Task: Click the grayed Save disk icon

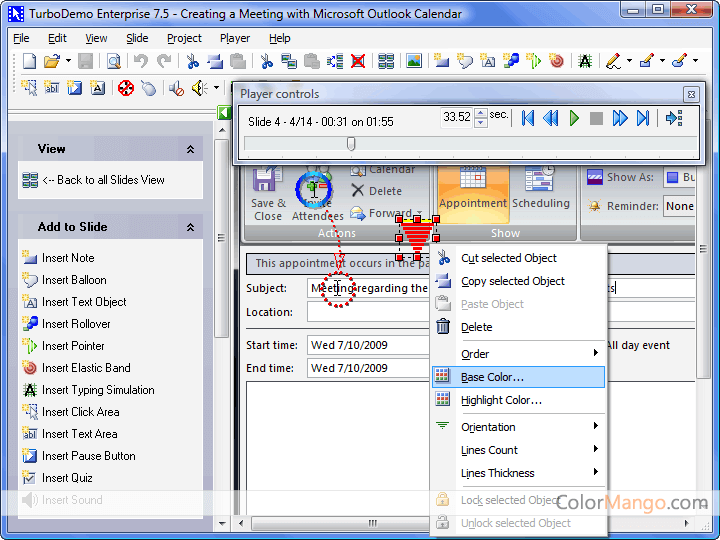Action: coord(85,61)
